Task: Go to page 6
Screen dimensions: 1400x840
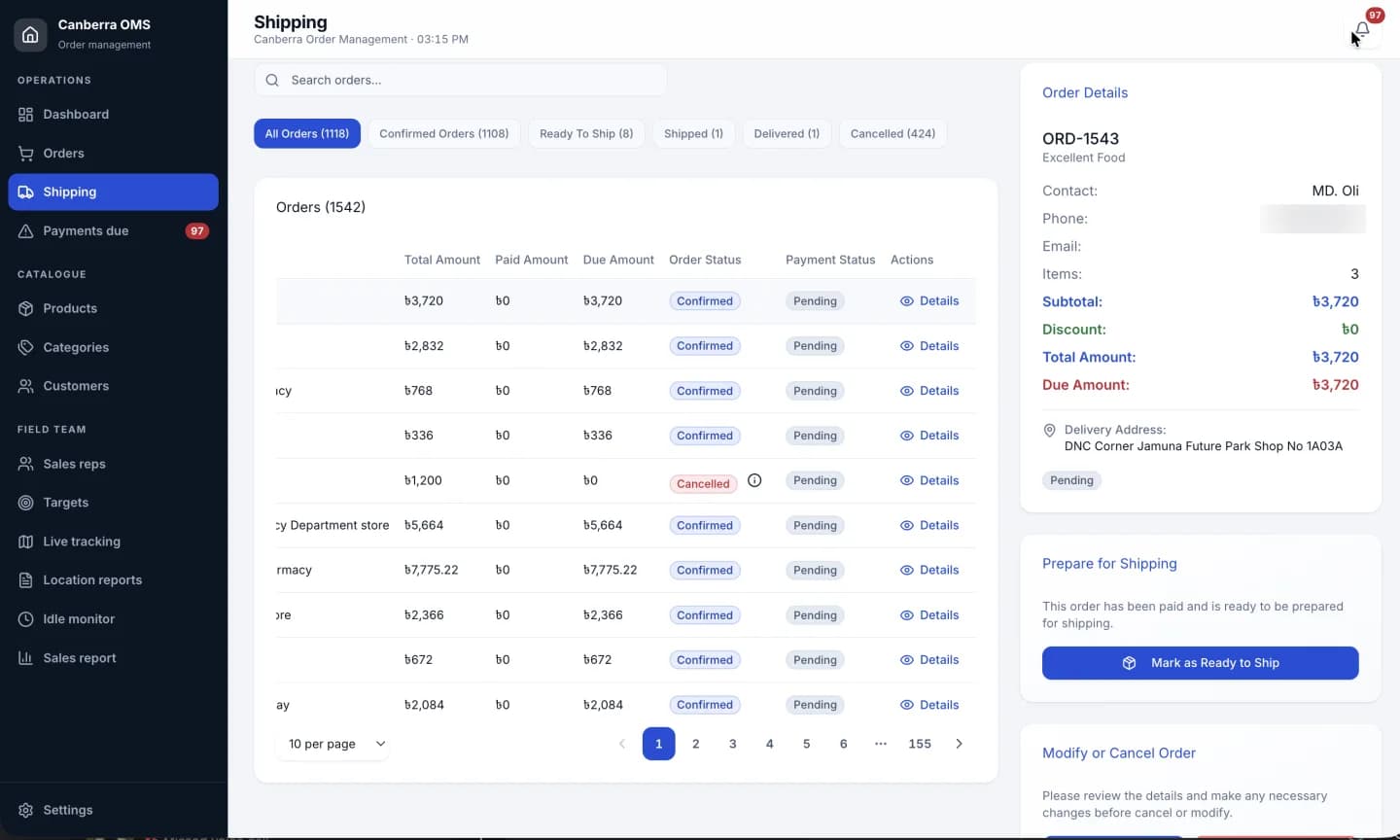Action: (x=844, y=744)
